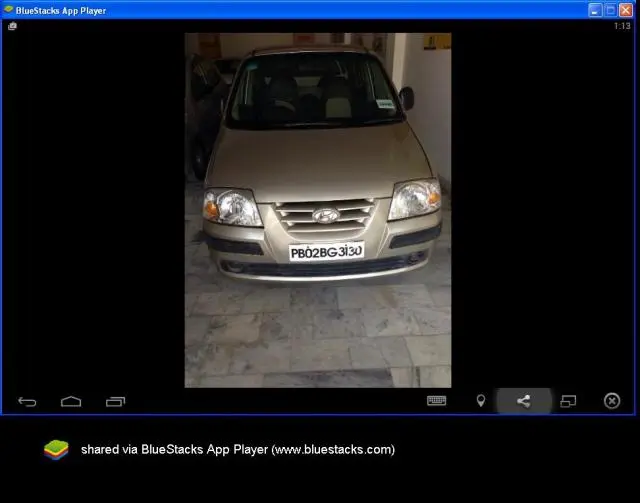
Task: Click the car photo preview
Action: 318,210
